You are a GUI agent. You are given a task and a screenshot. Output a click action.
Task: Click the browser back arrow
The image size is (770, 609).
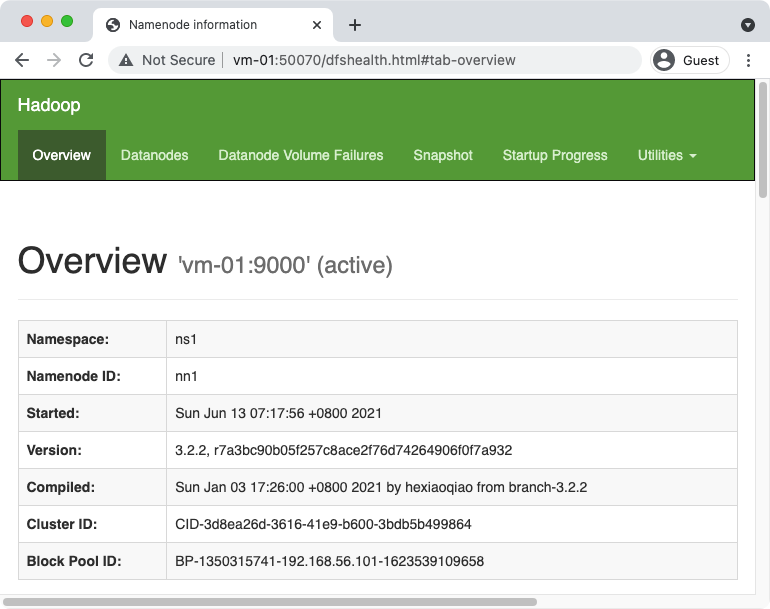(x=22, y=60)
